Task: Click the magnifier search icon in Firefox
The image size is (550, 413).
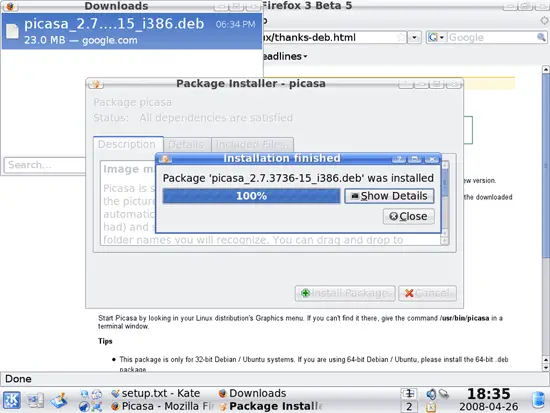Action: [541, 37]
